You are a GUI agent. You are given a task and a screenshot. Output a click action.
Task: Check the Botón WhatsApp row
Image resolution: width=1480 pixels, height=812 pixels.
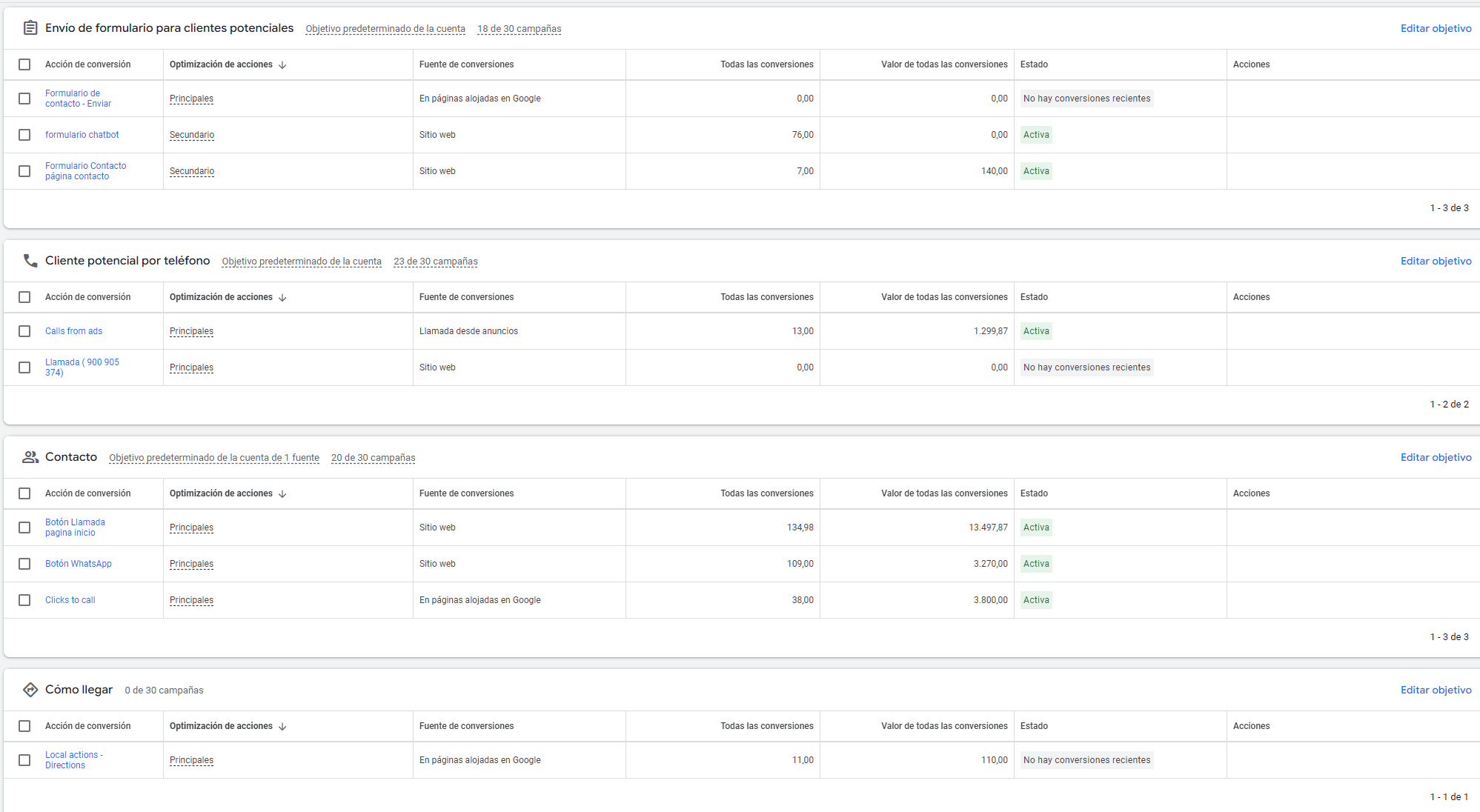pos(24,564)
